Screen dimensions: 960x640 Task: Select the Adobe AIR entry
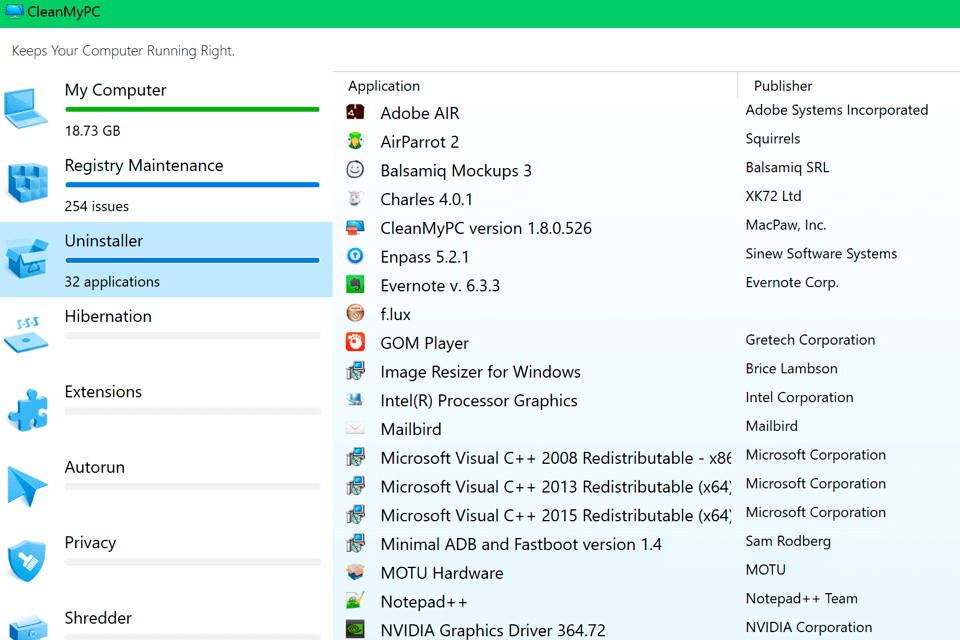click(419, 113)
